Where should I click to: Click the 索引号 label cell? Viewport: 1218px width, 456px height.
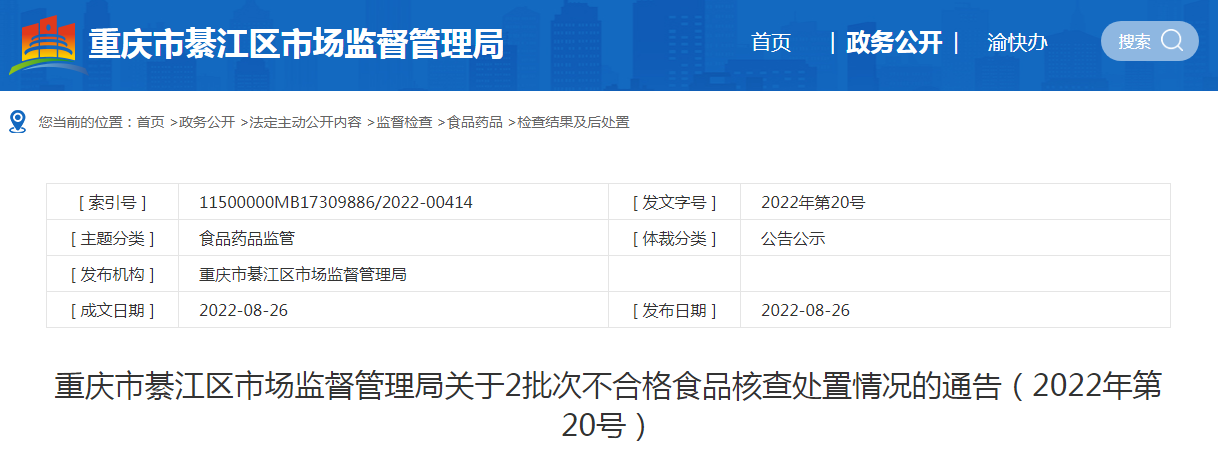[112, 202]
